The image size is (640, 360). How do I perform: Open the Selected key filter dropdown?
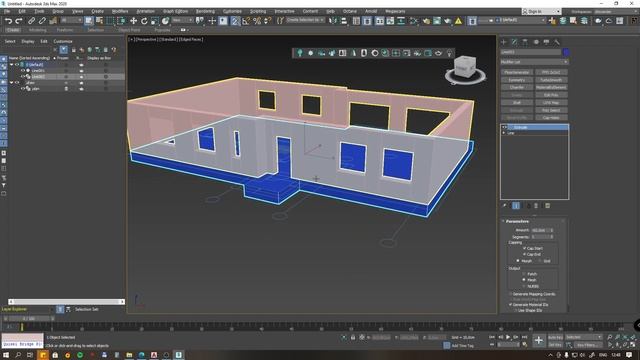click(x=583, y=337)
